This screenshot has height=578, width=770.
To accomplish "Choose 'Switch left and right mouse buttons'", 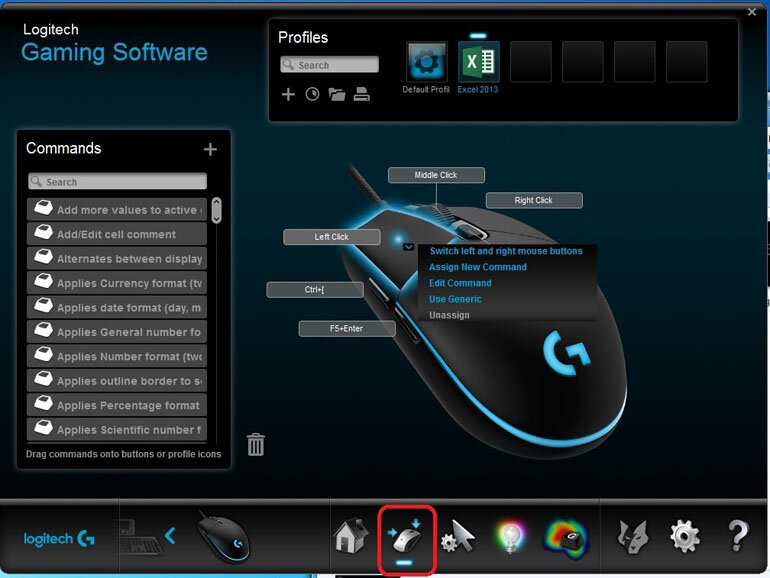I will pos(506,251).
